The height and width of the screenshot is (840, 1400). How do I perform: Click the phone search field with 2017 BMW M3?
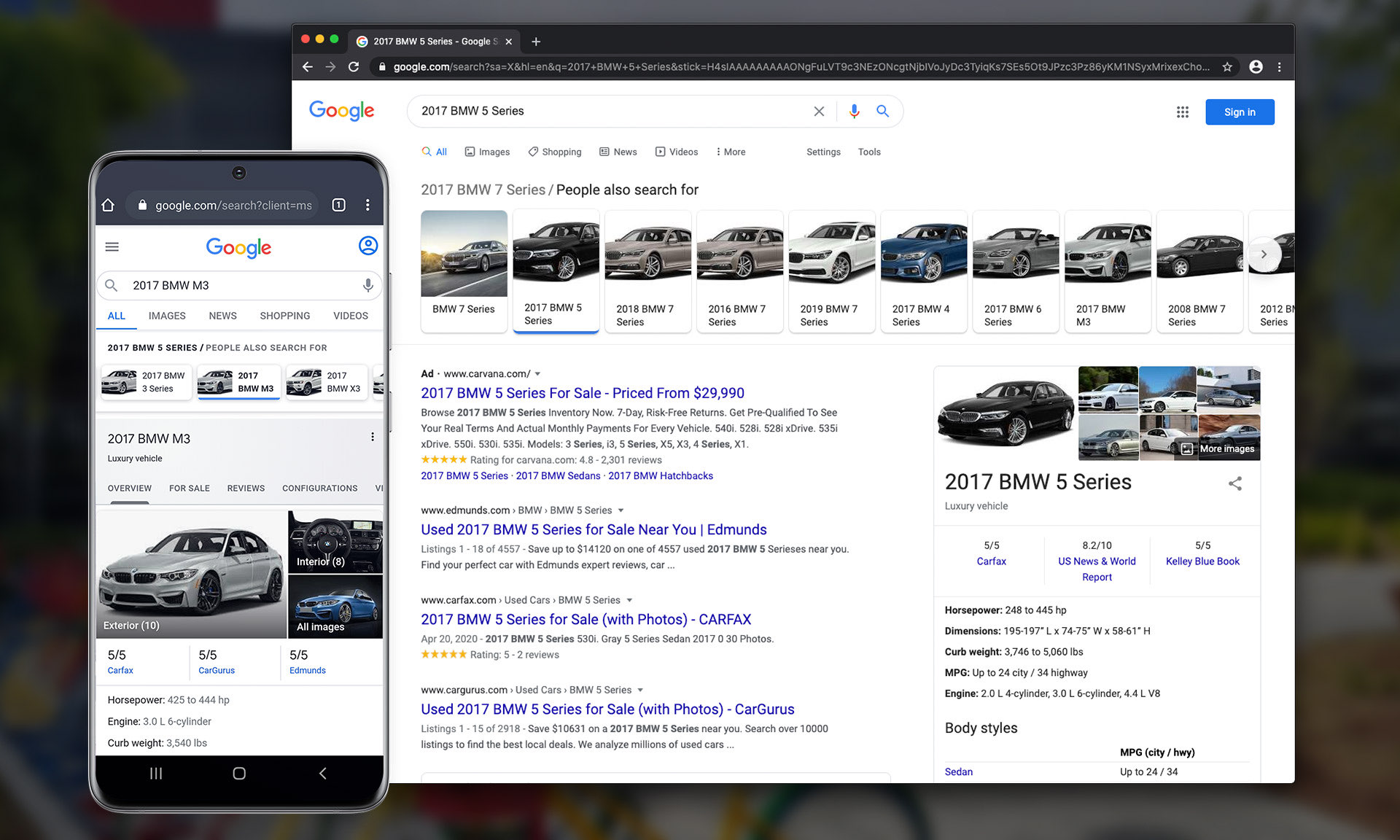239,285
